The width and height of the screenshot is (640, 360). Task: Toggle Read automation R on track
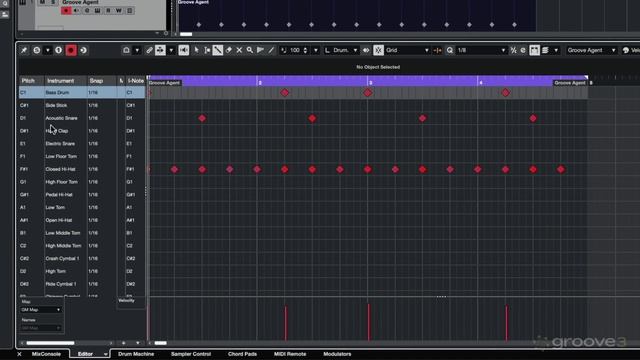(x=108, y=11)
